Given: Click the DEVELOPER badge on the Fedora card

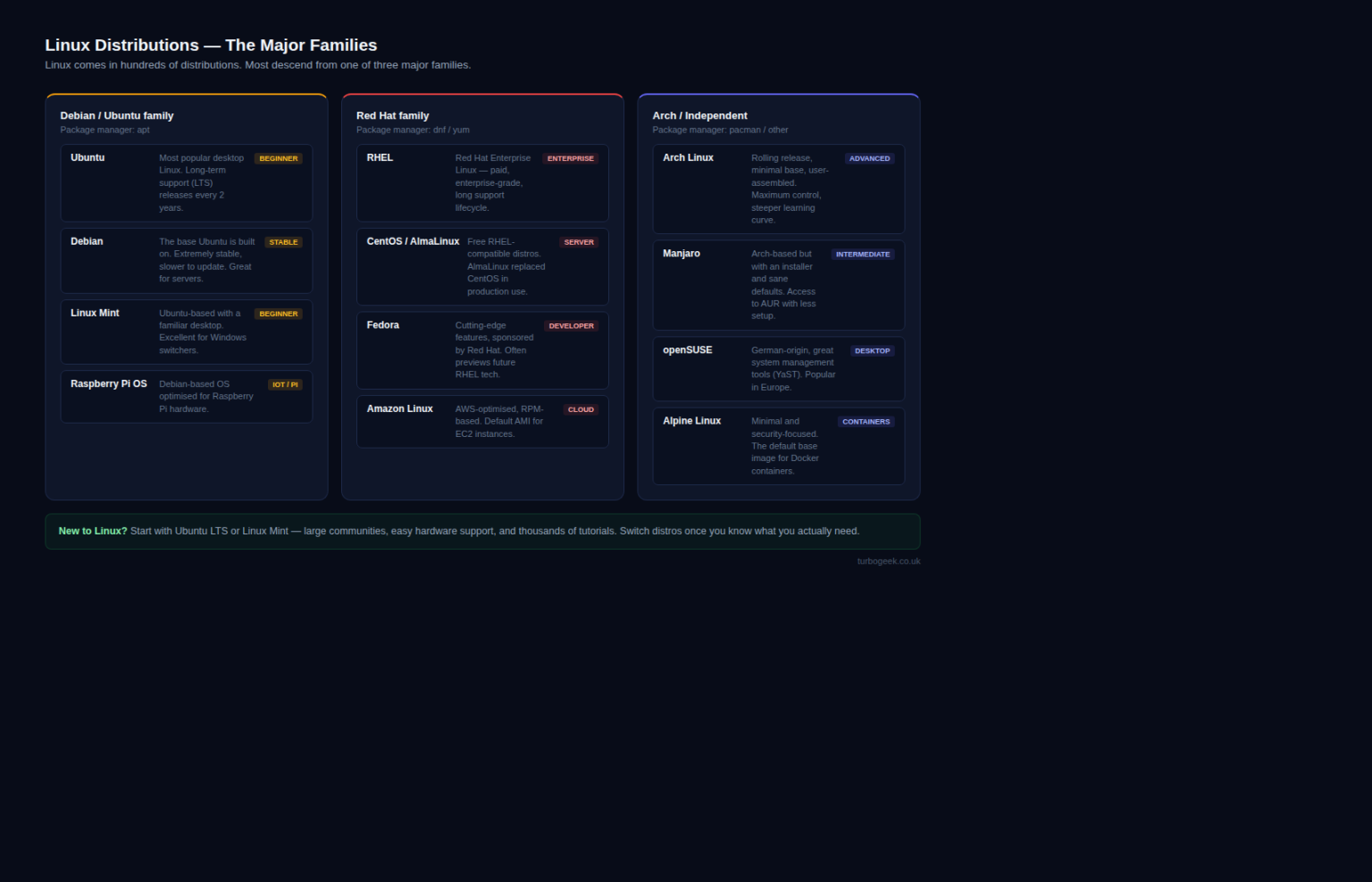Looking at the screenshot, I should click(x=572, y=326).
